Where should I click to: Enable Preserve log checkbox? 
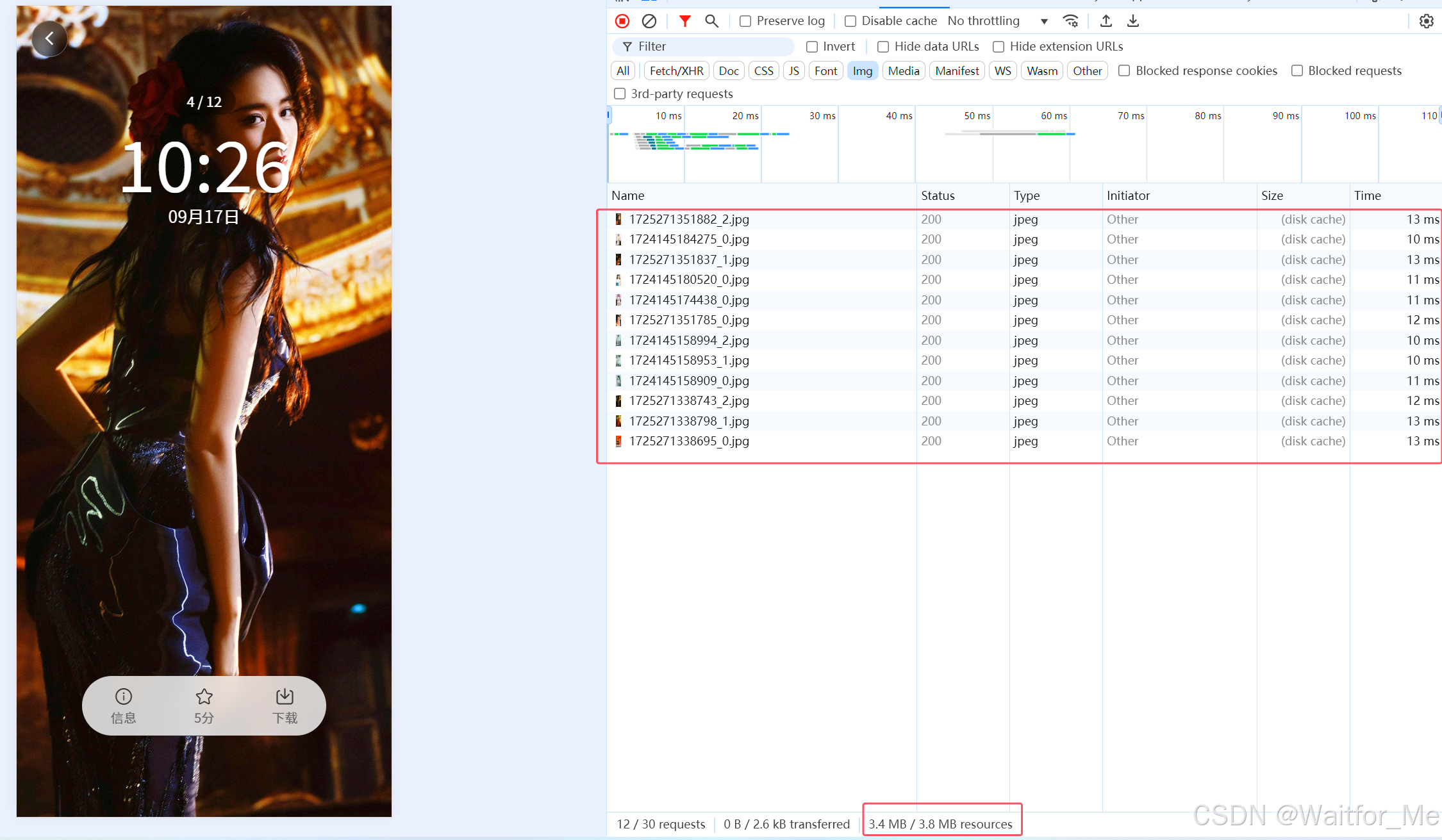coord(745,21)
